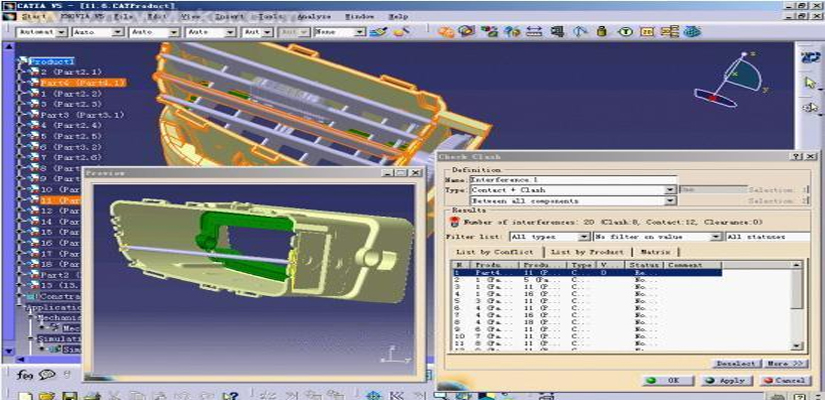Click the Save icon in bottom toolbar
825x400 pixels.
pos(70,395)
